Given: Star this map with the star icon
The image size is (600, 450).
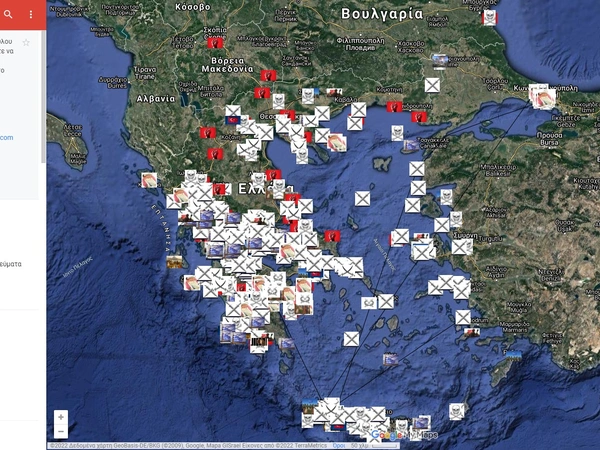Looking at the screenshot, I should tap(27, 43).
